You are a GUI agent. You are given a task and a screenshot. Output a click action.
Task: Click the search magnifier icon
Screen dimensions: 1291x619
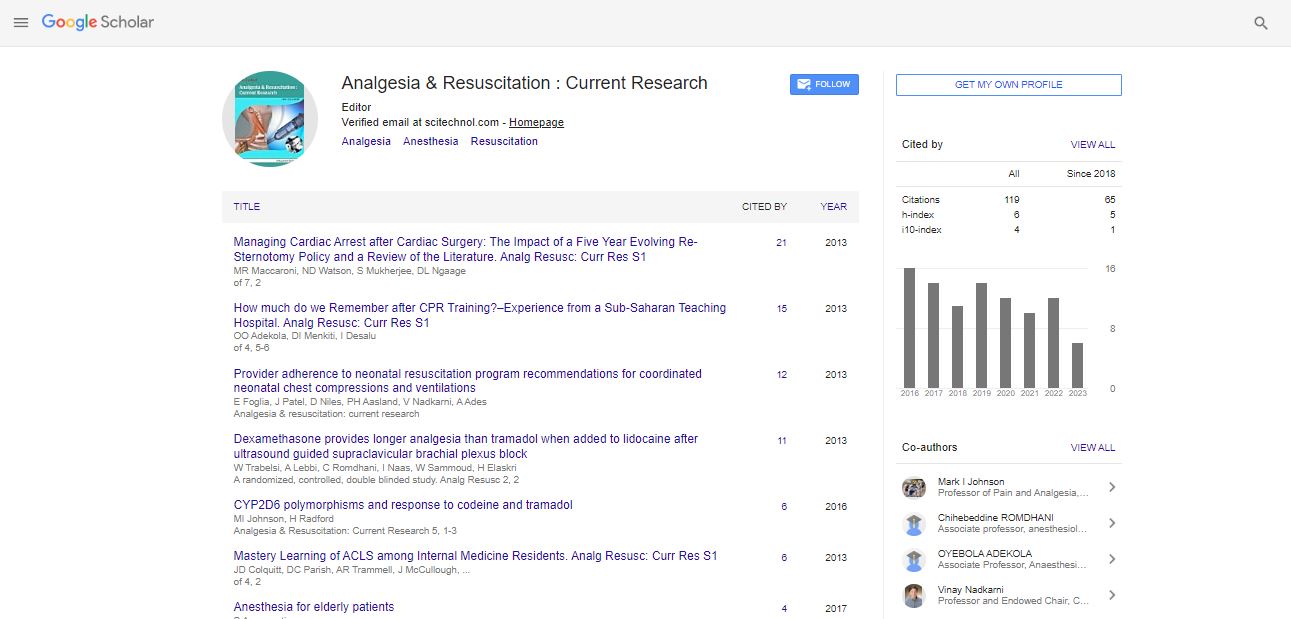1261,23
